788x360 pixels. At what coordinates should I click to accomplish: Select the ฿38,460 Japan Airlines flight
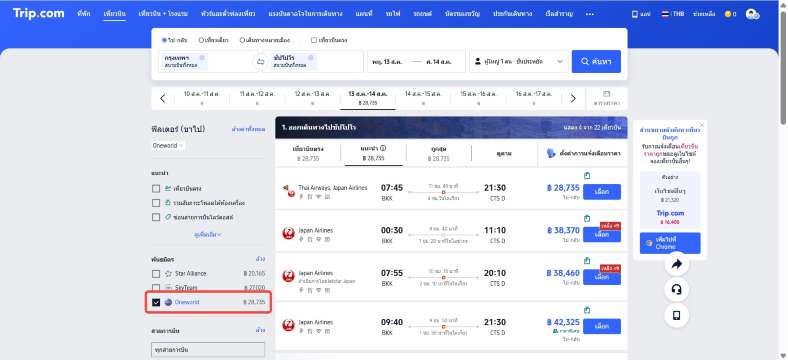coord(602,277)
